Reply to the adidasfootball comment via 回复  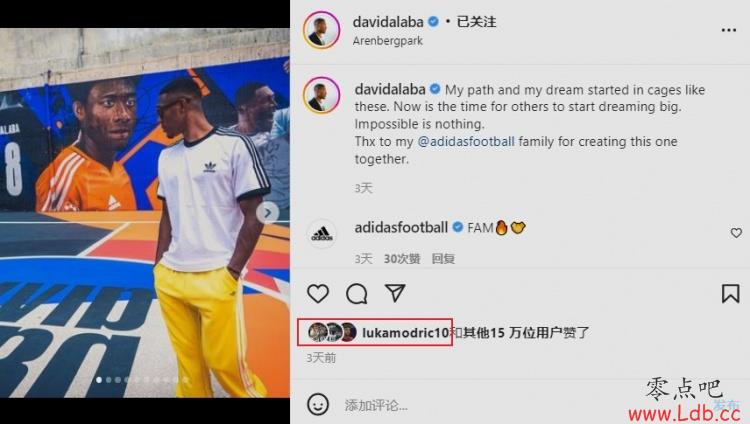[443, 259]
